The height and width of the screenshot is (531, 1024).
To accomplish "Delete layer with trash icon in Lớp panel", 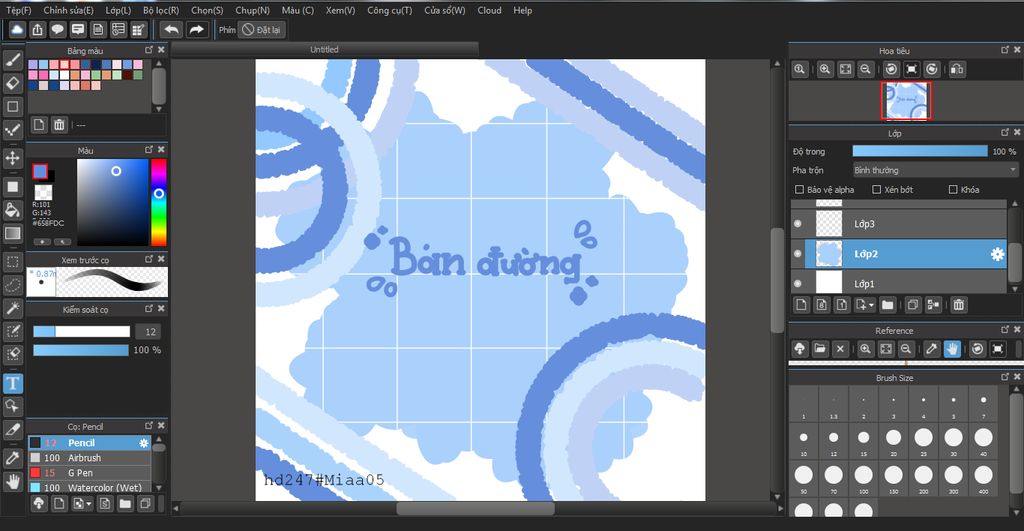I will coord(958,304).
